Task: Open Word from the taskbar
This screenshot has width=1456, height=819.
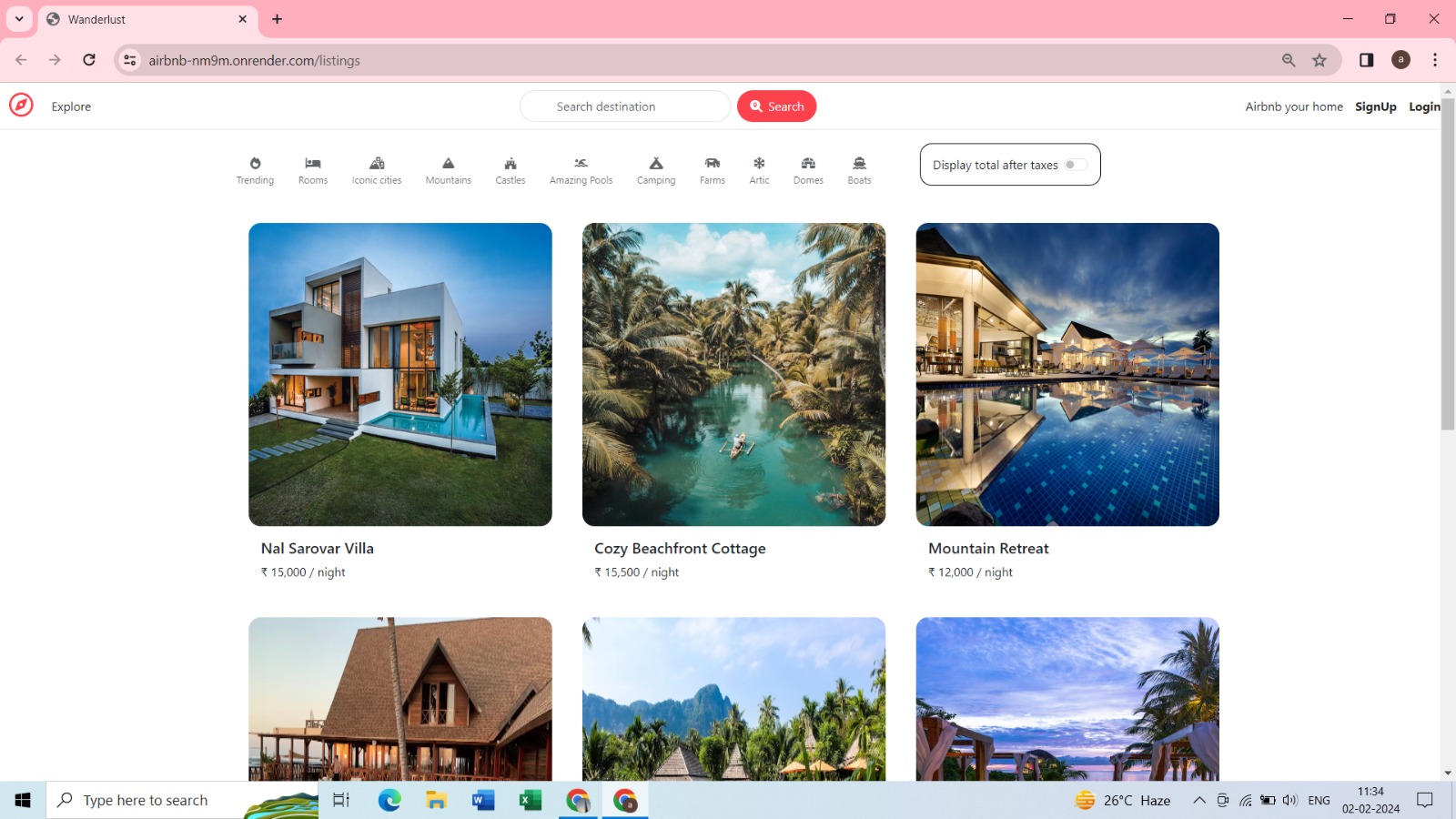Action: click(483, 800)
